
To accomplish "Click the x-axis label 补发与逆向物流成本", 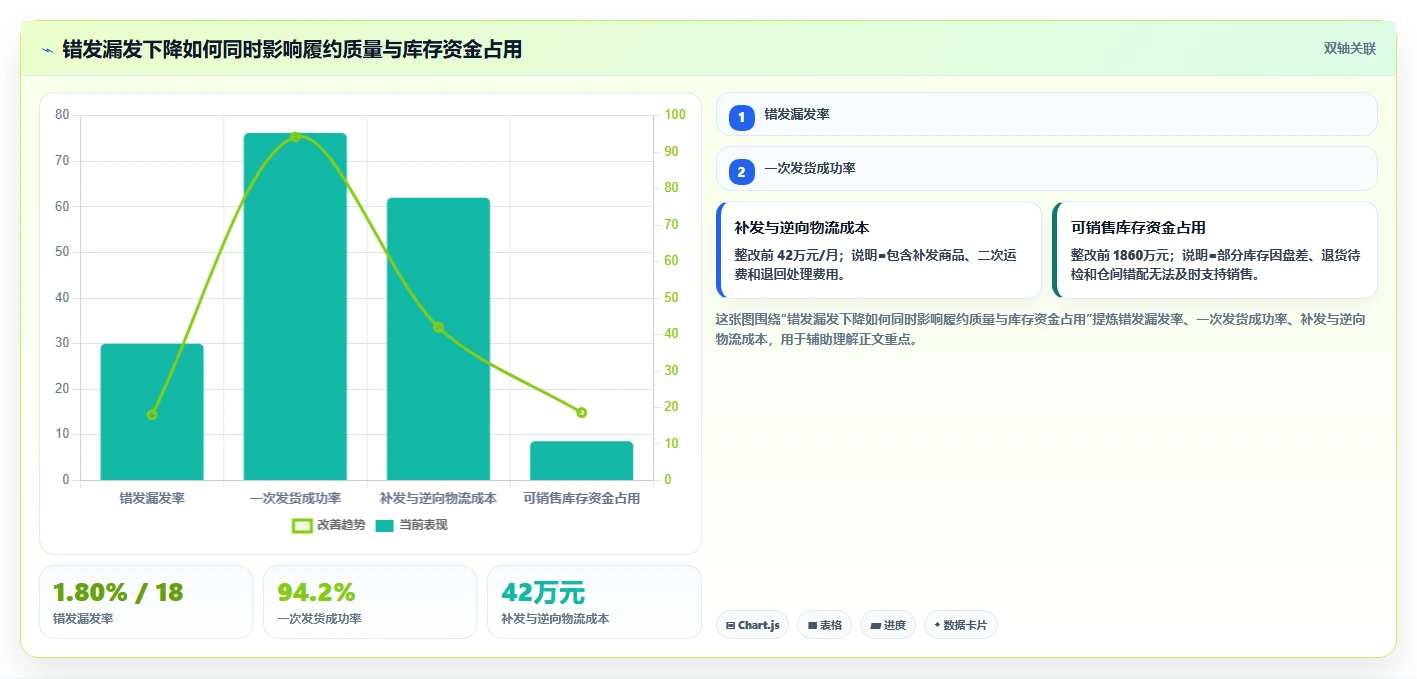I will coord(438,498).
